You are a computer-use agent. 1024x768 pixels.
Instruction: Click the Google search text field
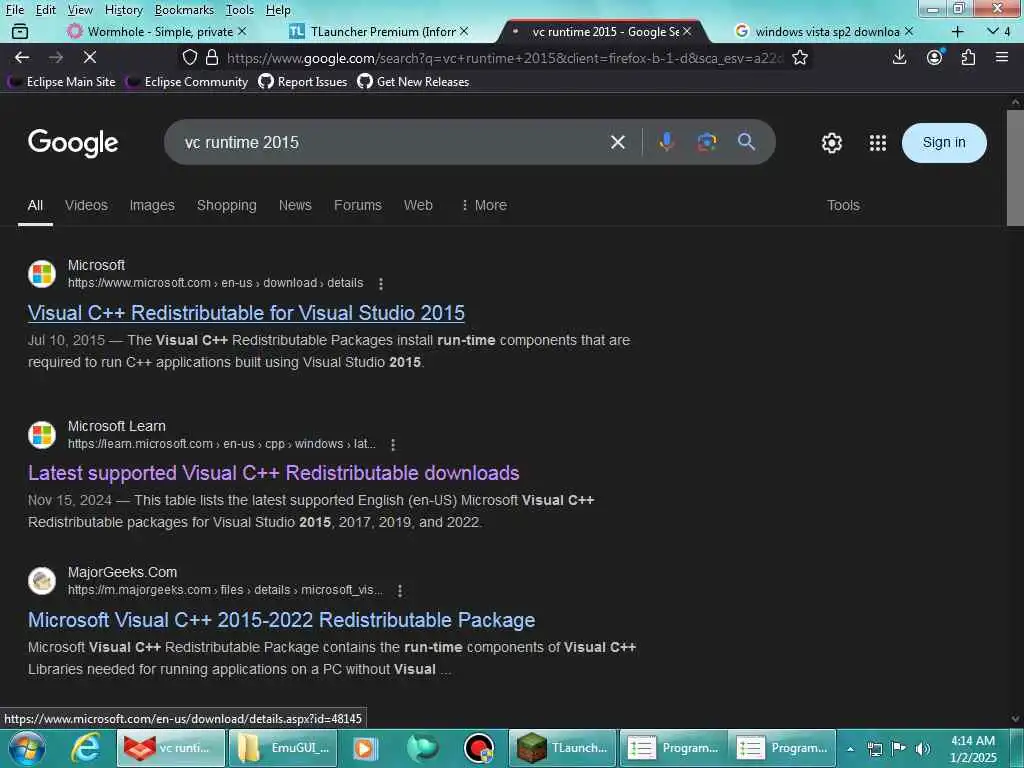(392, 142)
